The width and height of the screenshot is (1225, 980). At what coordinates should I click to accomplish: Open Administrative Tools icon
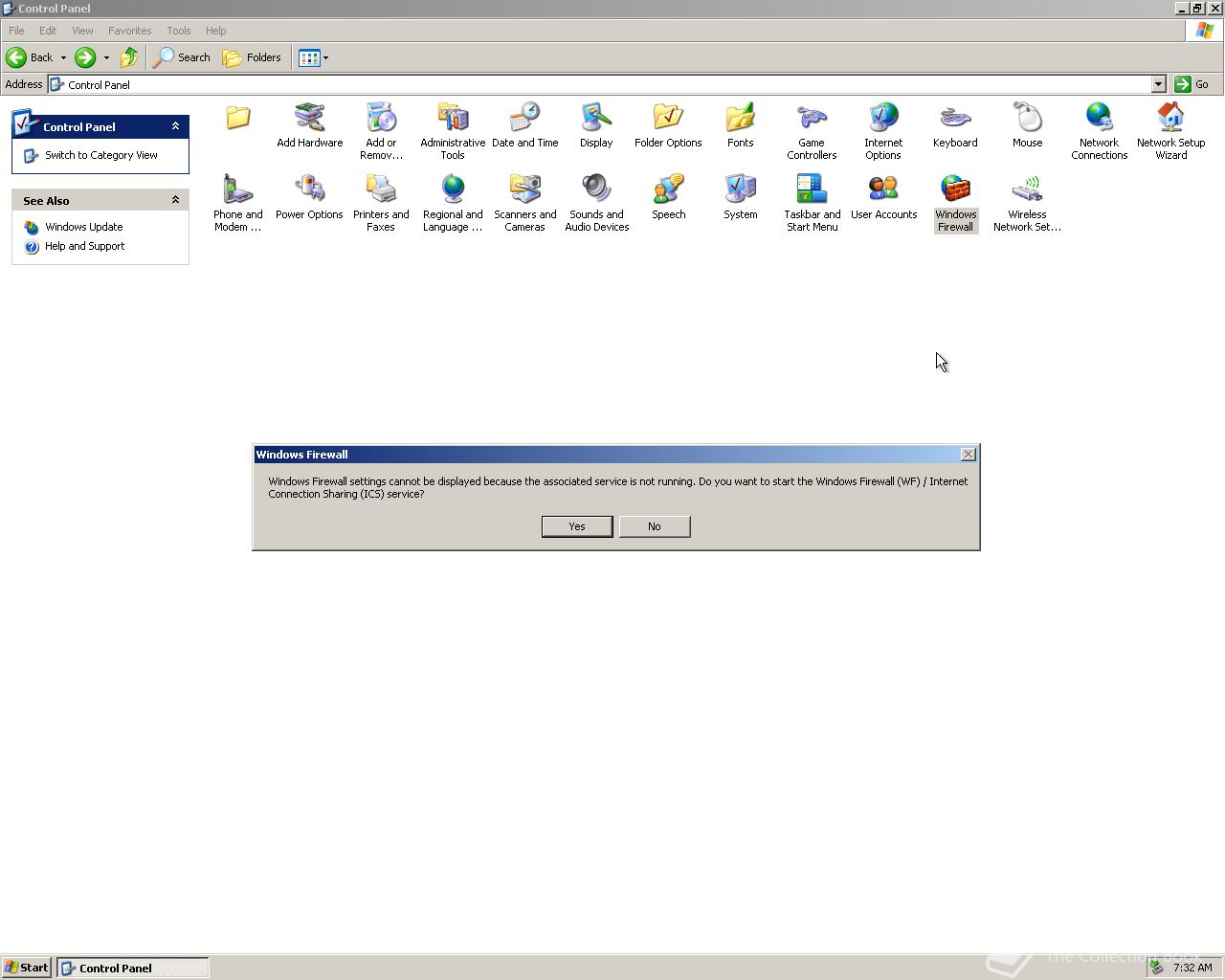[453, 131]
